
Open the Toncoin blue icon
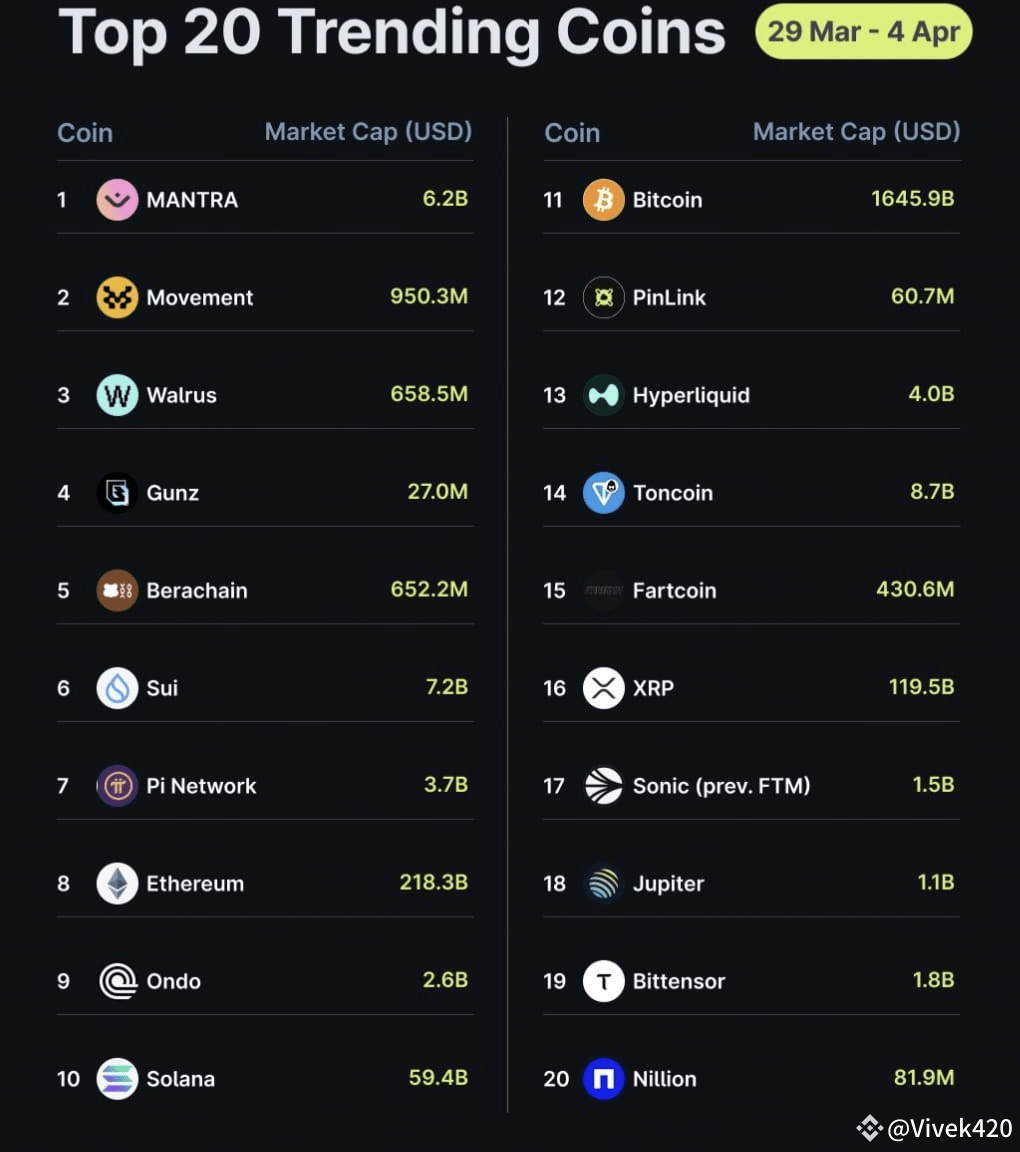pyautogui.click(x=604, y=493)
